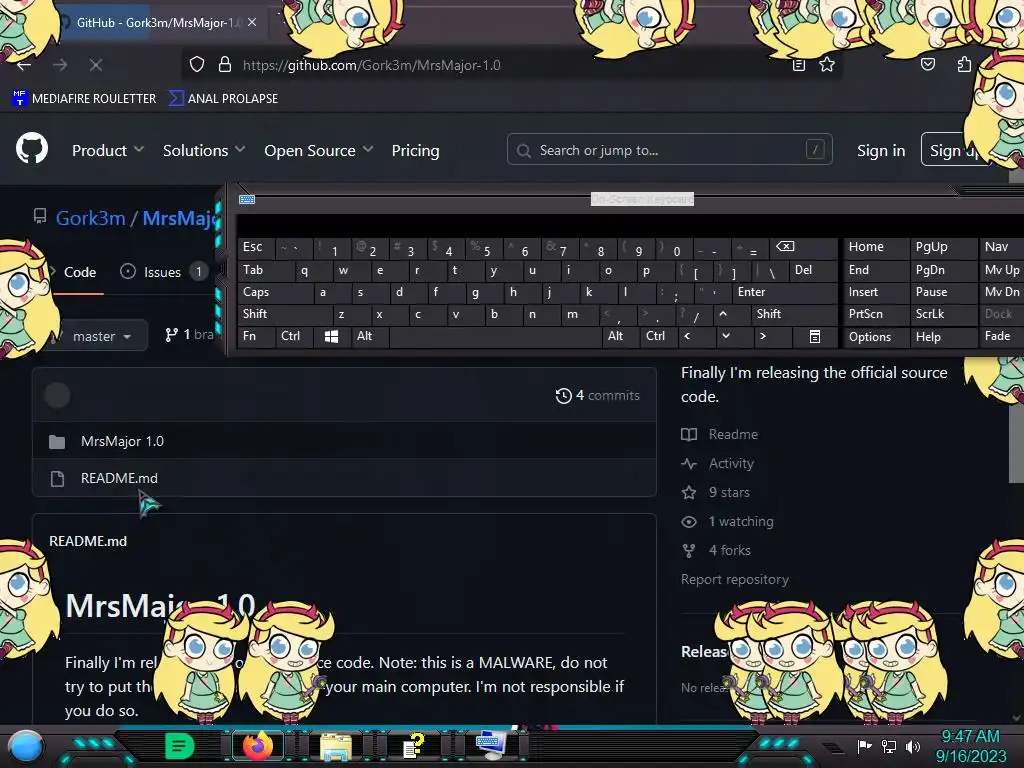Open the Pocket save icon

[927, 64]
